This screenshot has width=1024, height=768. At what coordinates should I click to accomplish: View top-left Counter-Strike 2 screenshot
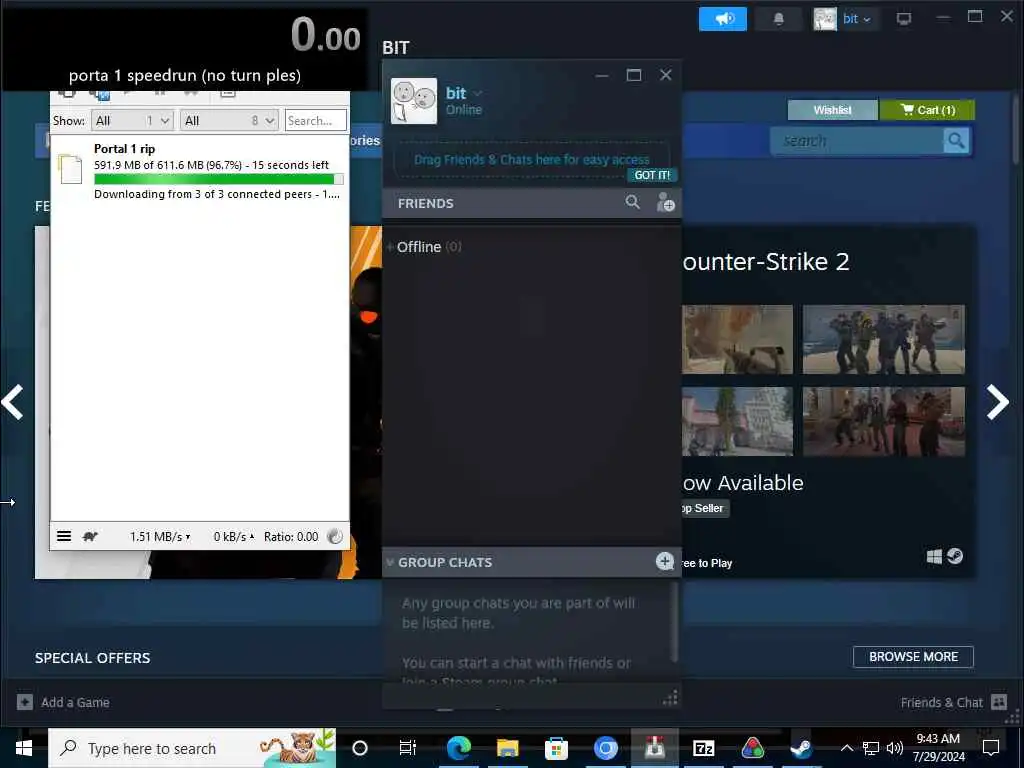737,340
